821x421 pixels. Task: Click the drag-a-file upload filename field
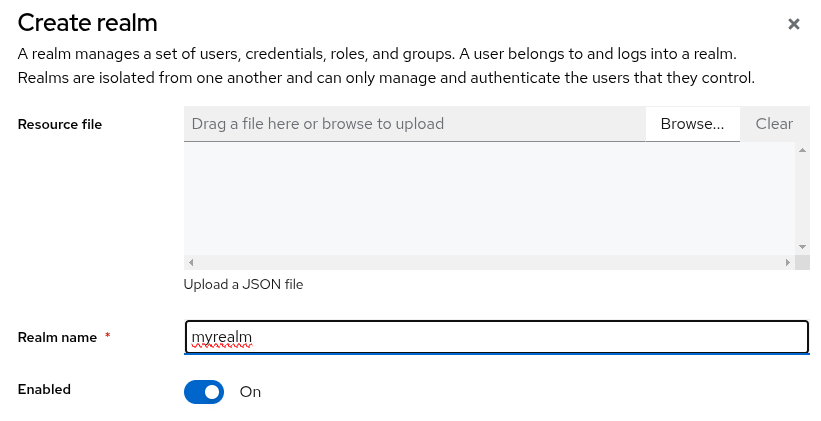pos(414,124)
